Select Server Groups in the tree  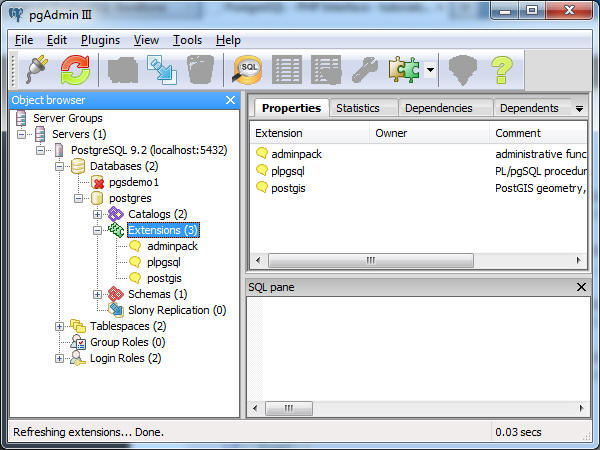[x=68, y=118]
